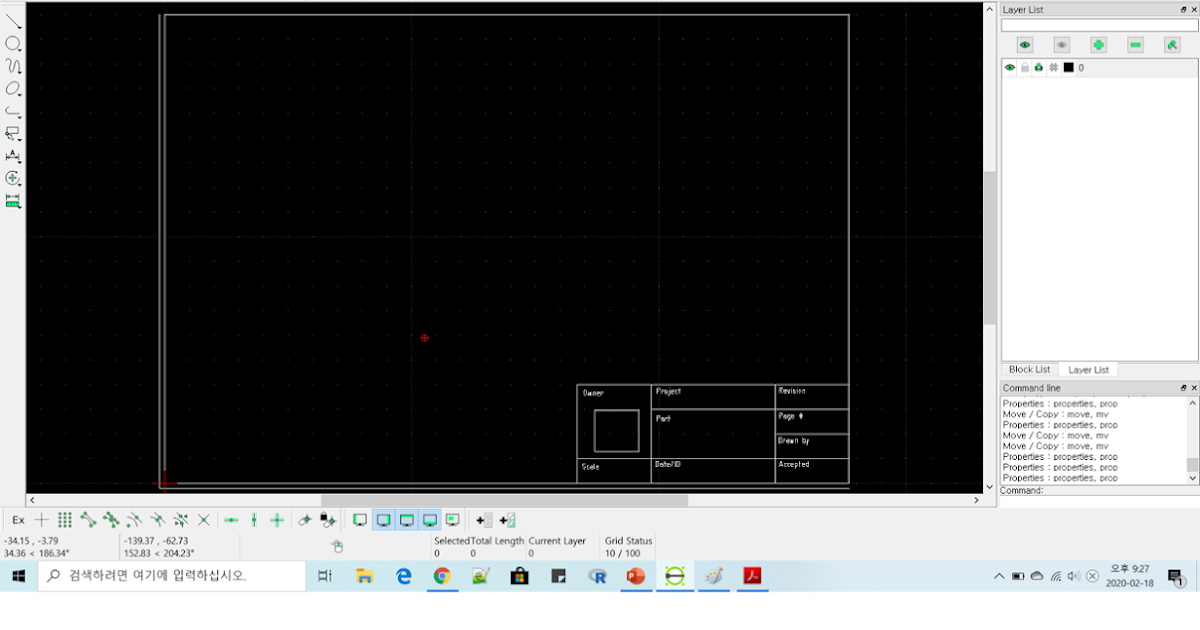This screenshot has width=1200, height=630.
Task: Toggle construction lines icon of layer 0
Action: [x=1054, y=68]
